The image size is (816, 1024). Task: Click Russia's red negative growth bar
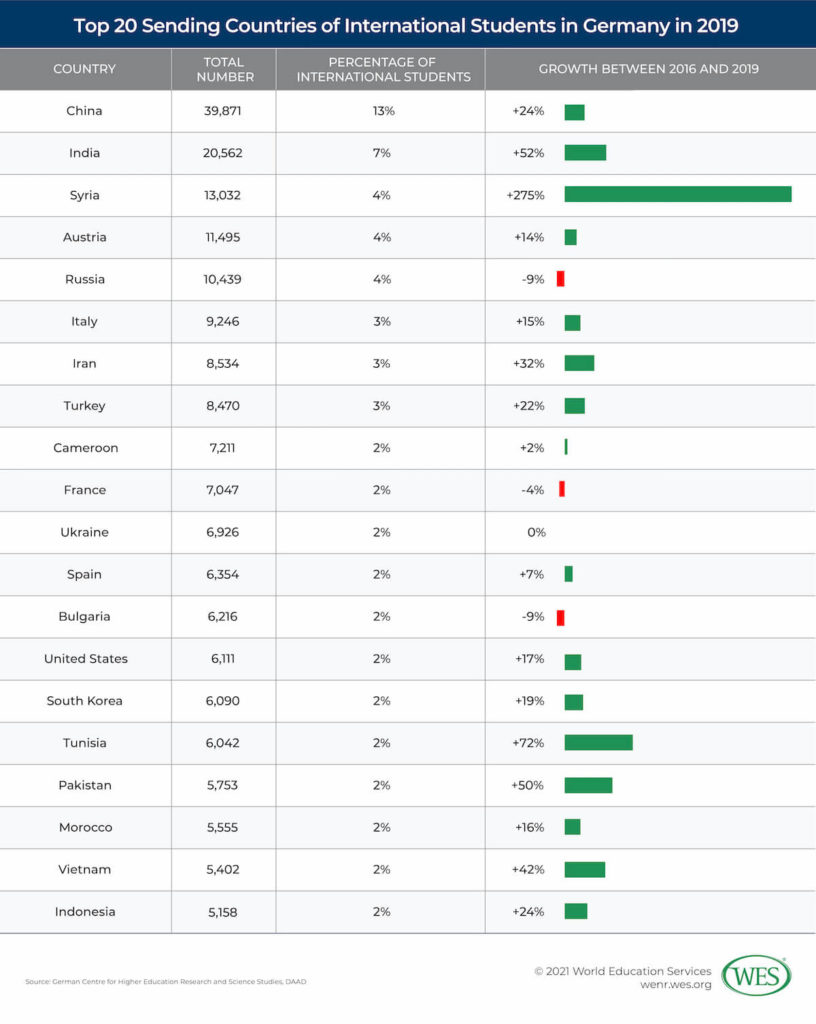[x=561, y=279]
